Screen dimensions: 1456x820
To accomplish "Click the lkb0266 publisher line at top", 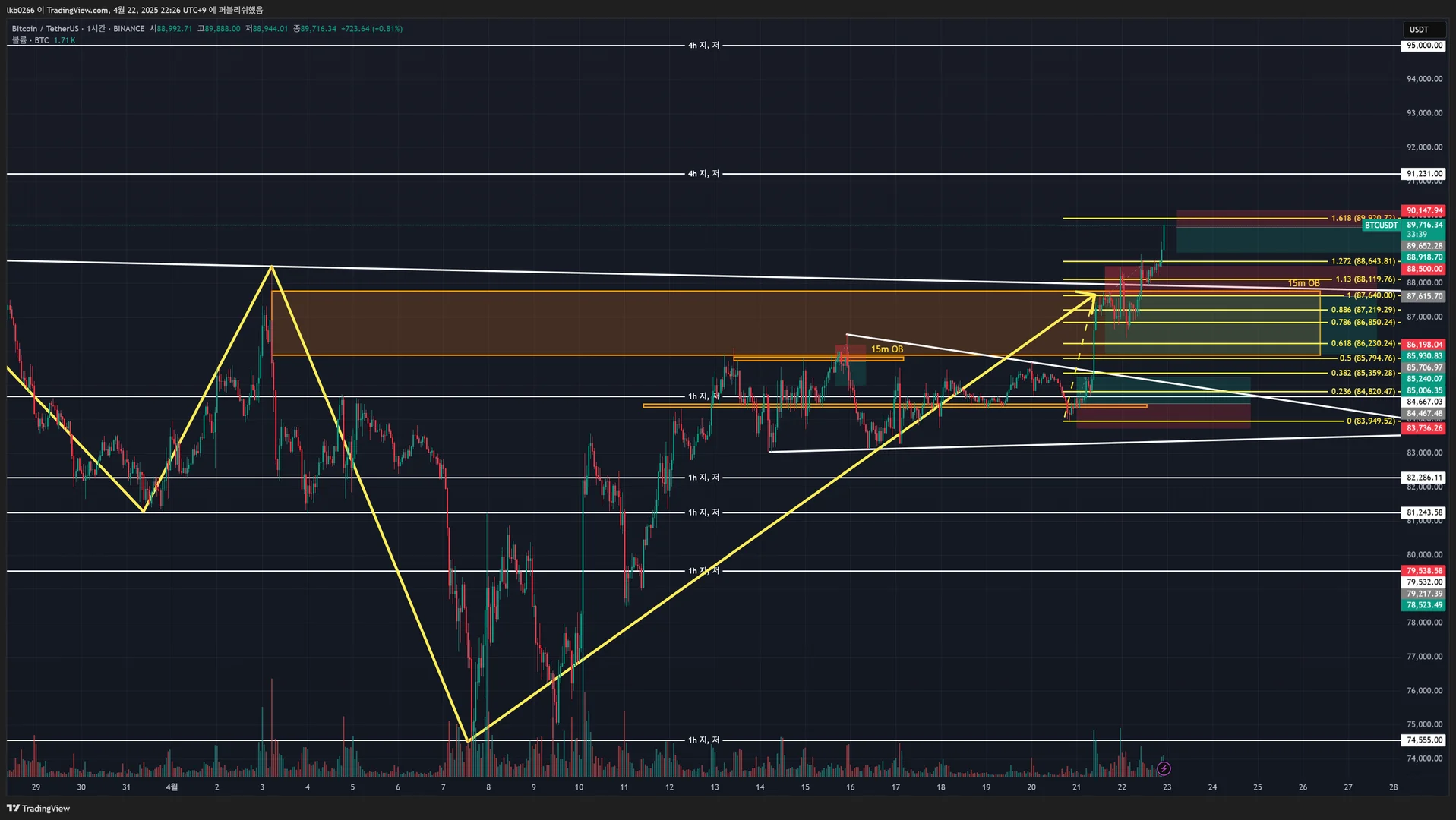I will [x=134, y=10].
